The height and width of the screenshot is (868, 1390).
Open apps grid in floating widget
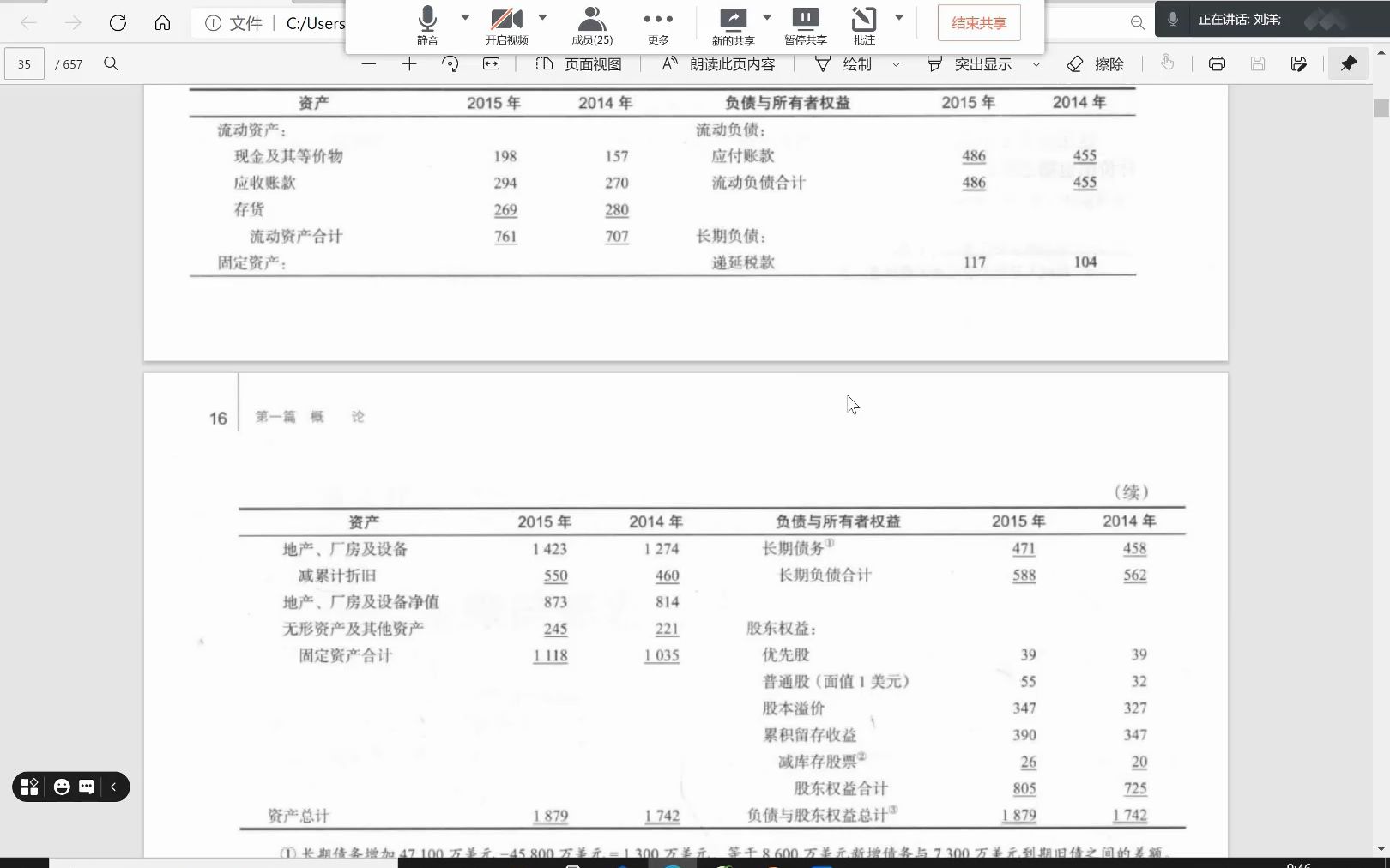(30, 787)
